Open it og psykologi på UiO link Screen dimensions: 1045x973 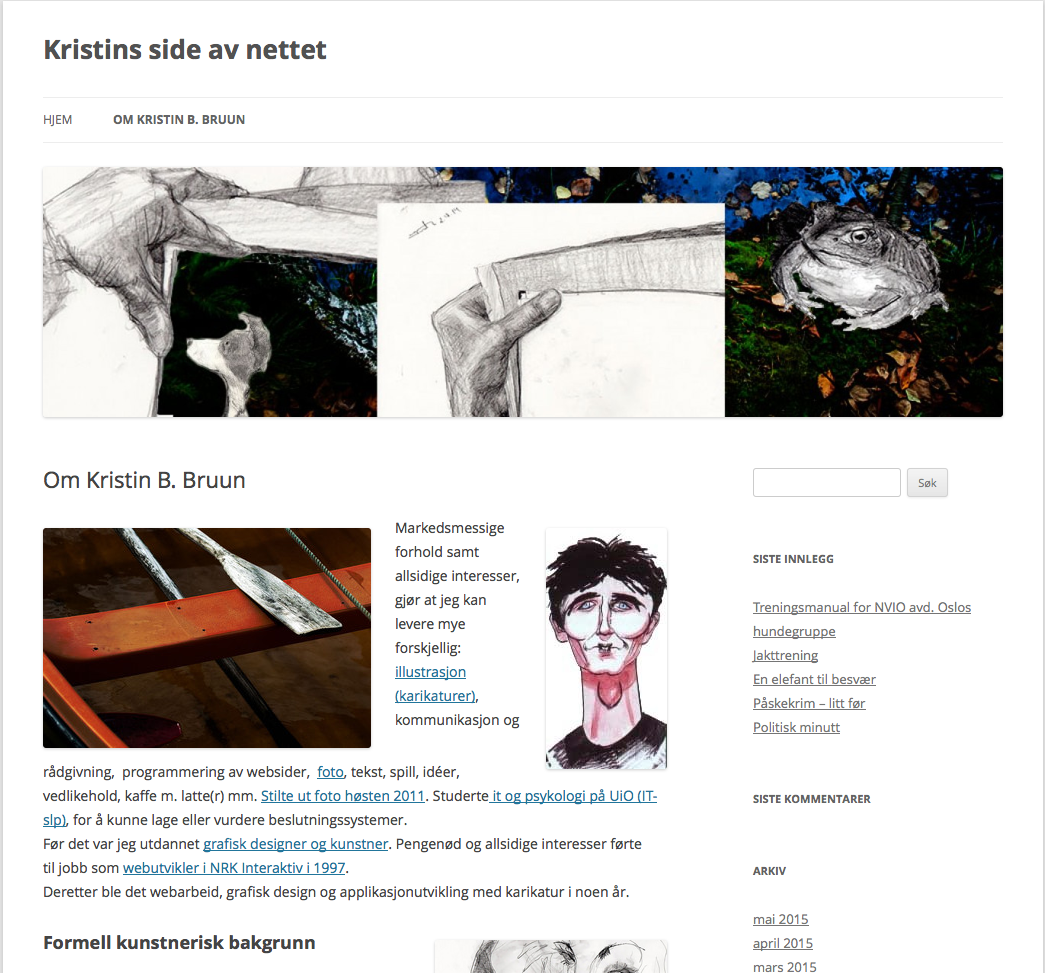pyautogui.click(x=350, y=808)
